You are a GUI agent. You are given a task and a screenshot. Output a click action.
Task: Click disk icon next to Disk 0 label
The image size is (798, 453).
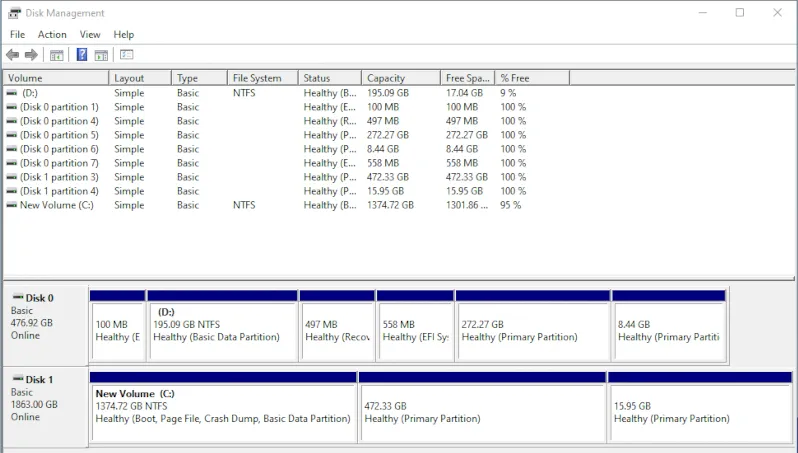click(x=18, y=297)
